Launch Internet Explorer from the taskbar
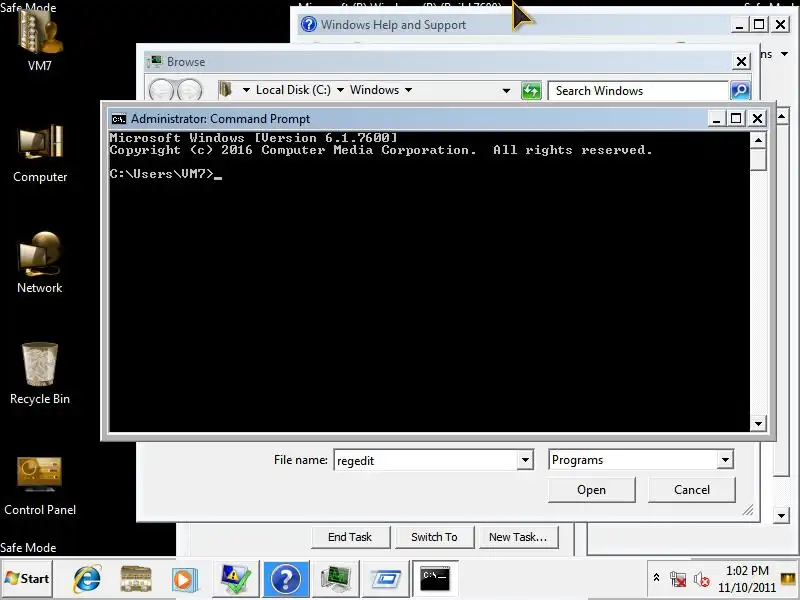800x600 pixels. (87, 579)
